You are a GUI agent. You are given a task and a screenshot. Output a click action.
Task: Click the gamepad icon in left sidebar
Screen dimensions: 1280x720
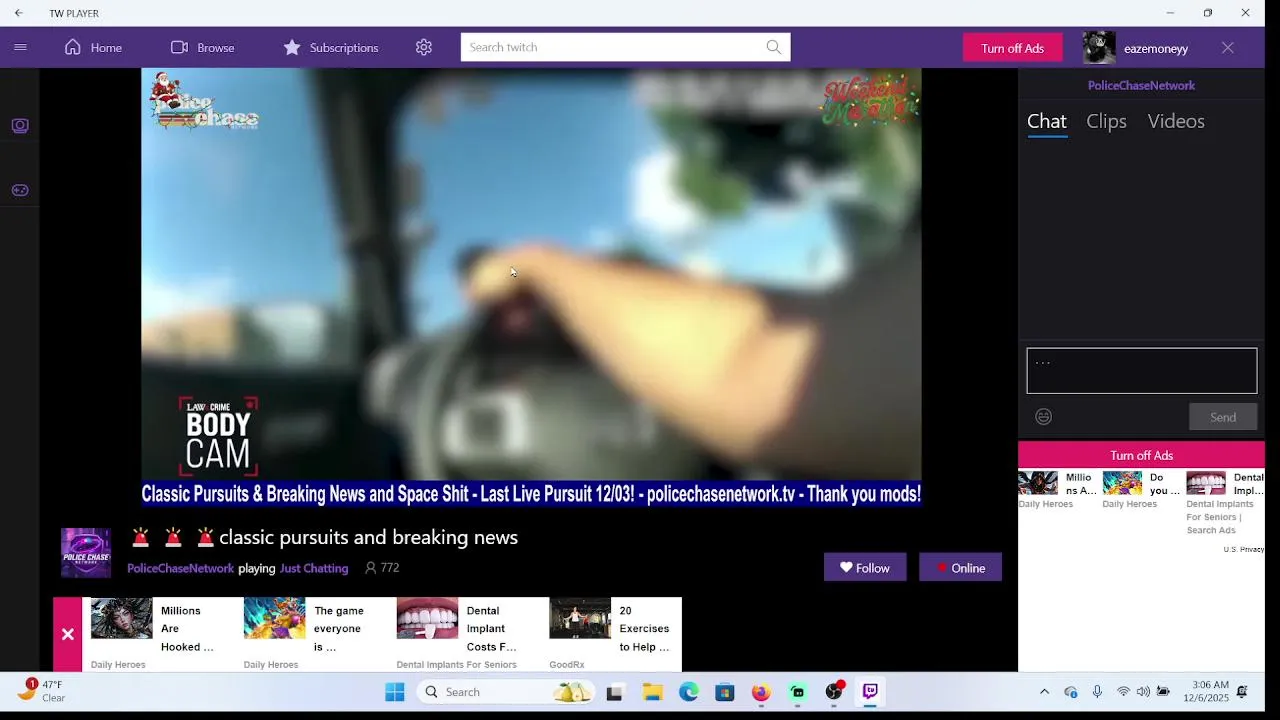20,190
